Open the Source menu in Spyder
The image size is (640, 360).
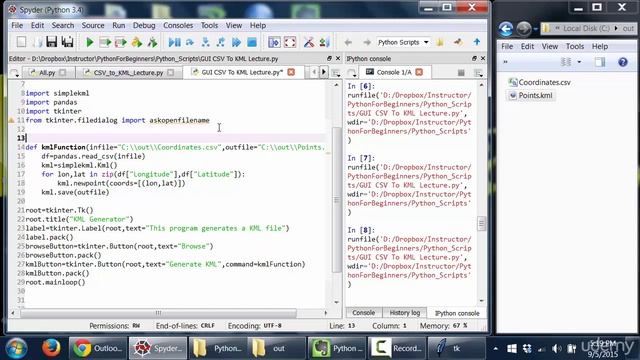(x=93, y=25)
